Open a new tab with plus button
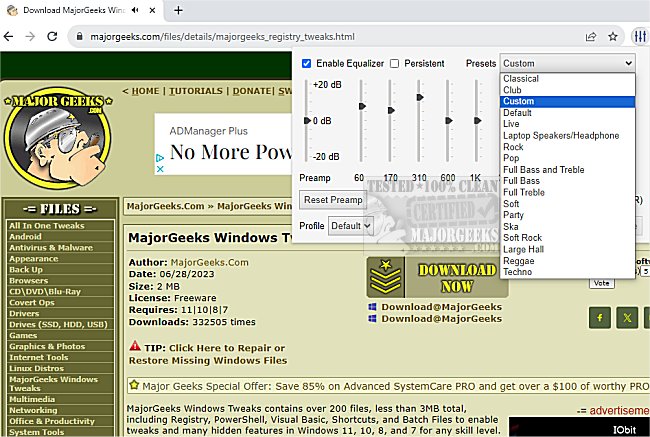 click(x=178, y=10)
